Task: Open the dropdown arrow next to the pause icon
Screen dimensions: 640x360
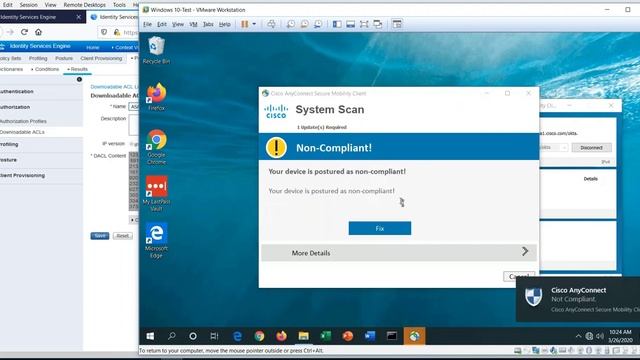Action: [254, 24]
